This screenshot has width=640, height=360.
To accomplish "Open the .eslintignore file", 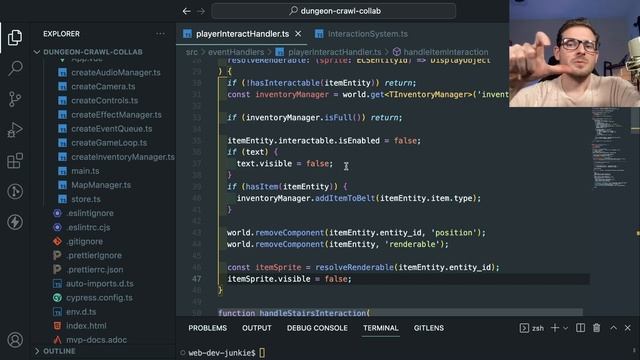I will (90, 213).
